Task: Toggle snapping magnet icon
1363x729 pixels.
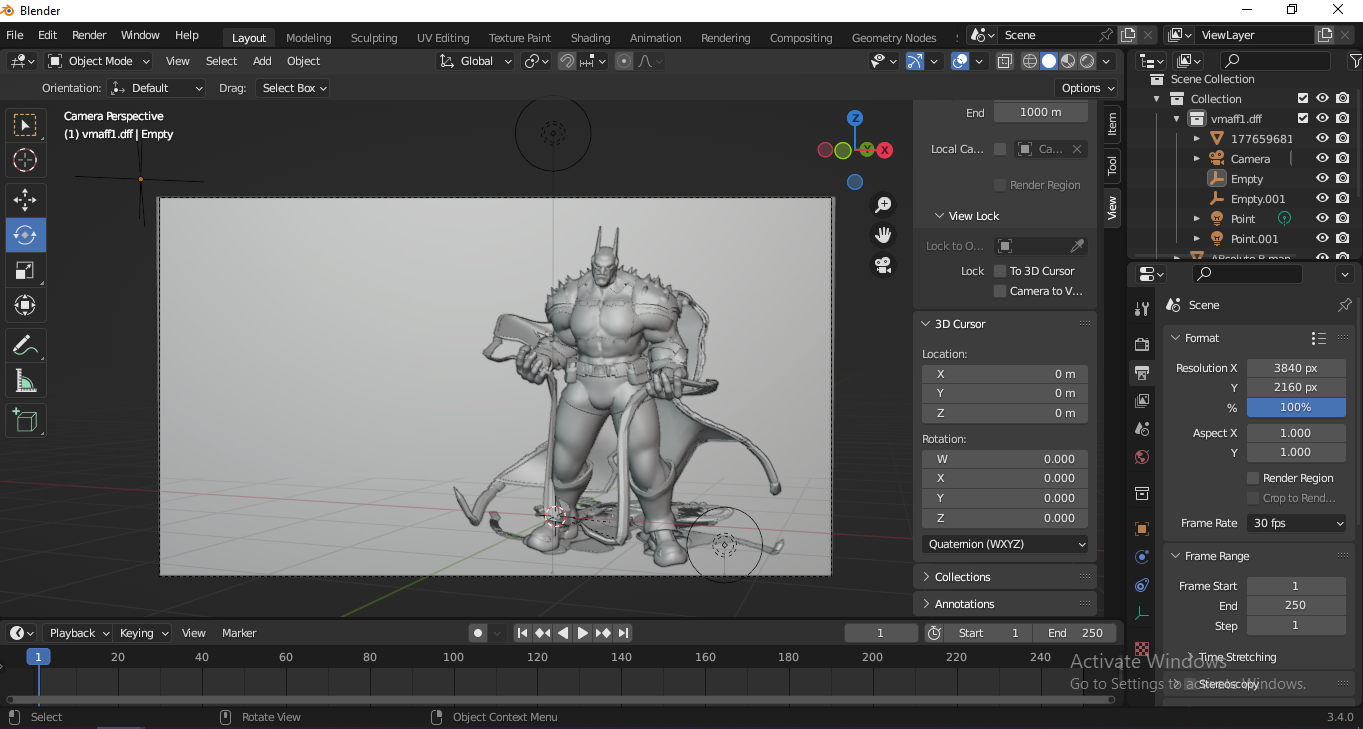Action: coord(567,61)
